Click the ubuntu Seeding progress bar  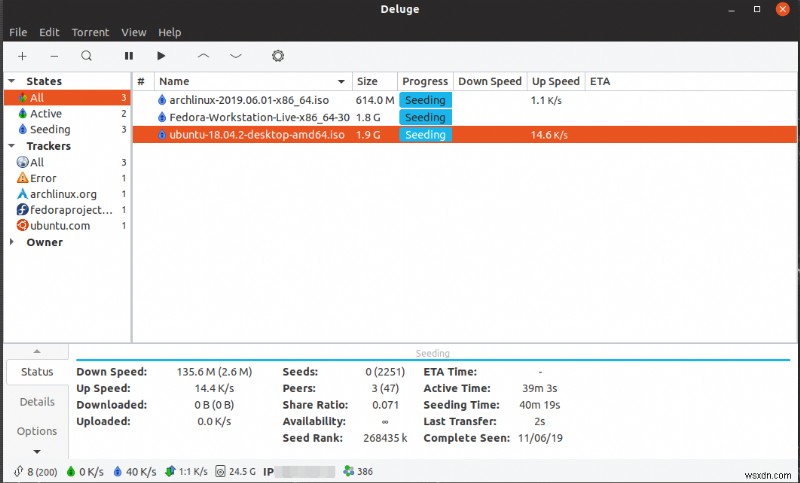coord(426,135)
